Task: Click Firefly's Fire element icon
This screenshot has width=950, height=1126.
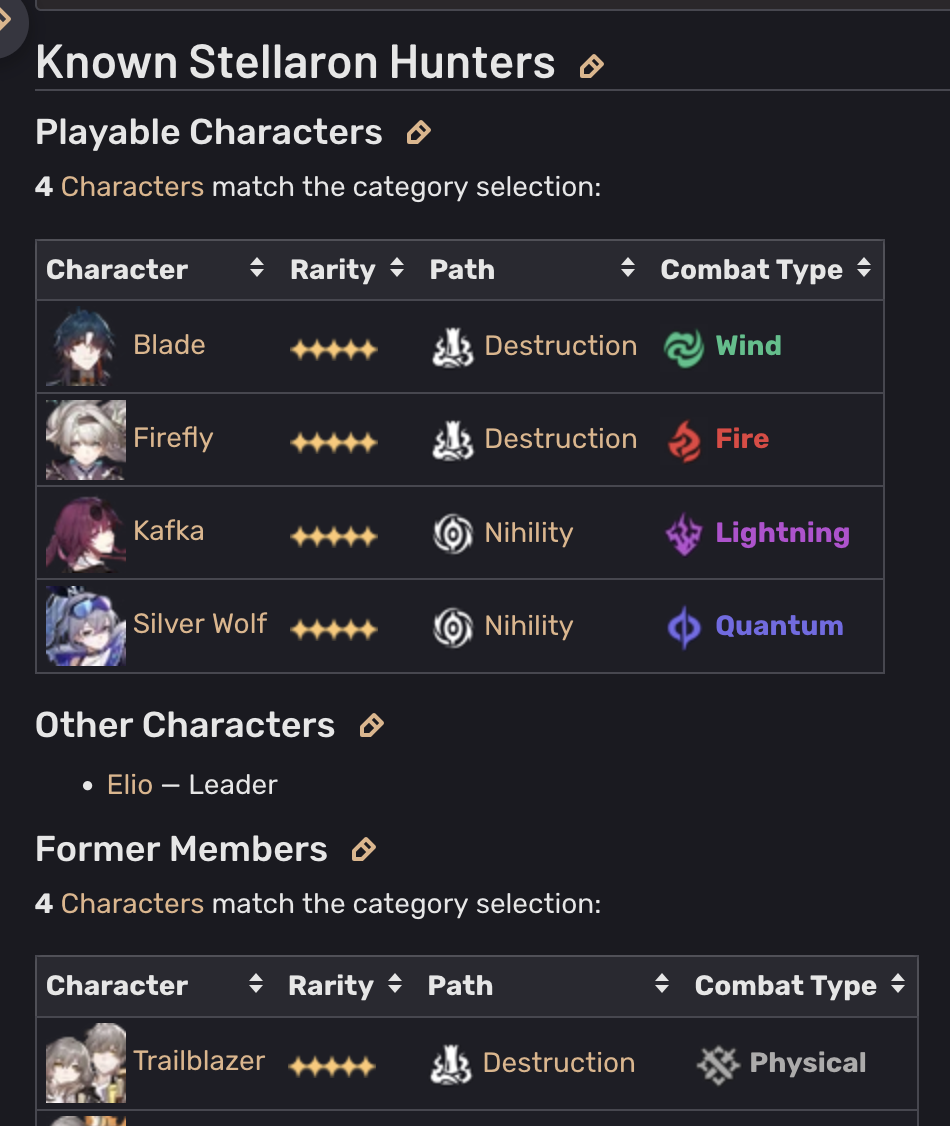Action: click(x=684, y=441)
